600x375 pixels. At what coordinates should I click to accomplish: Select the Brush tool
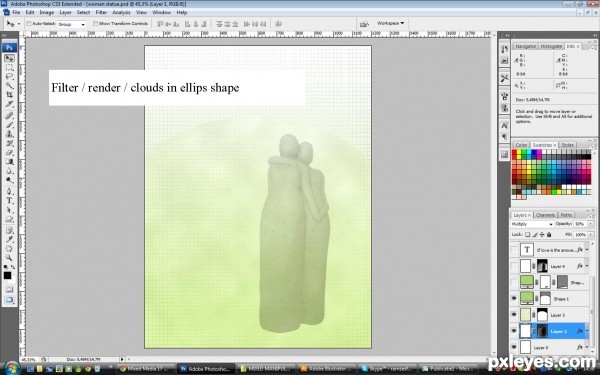click(x=10, y=125)
